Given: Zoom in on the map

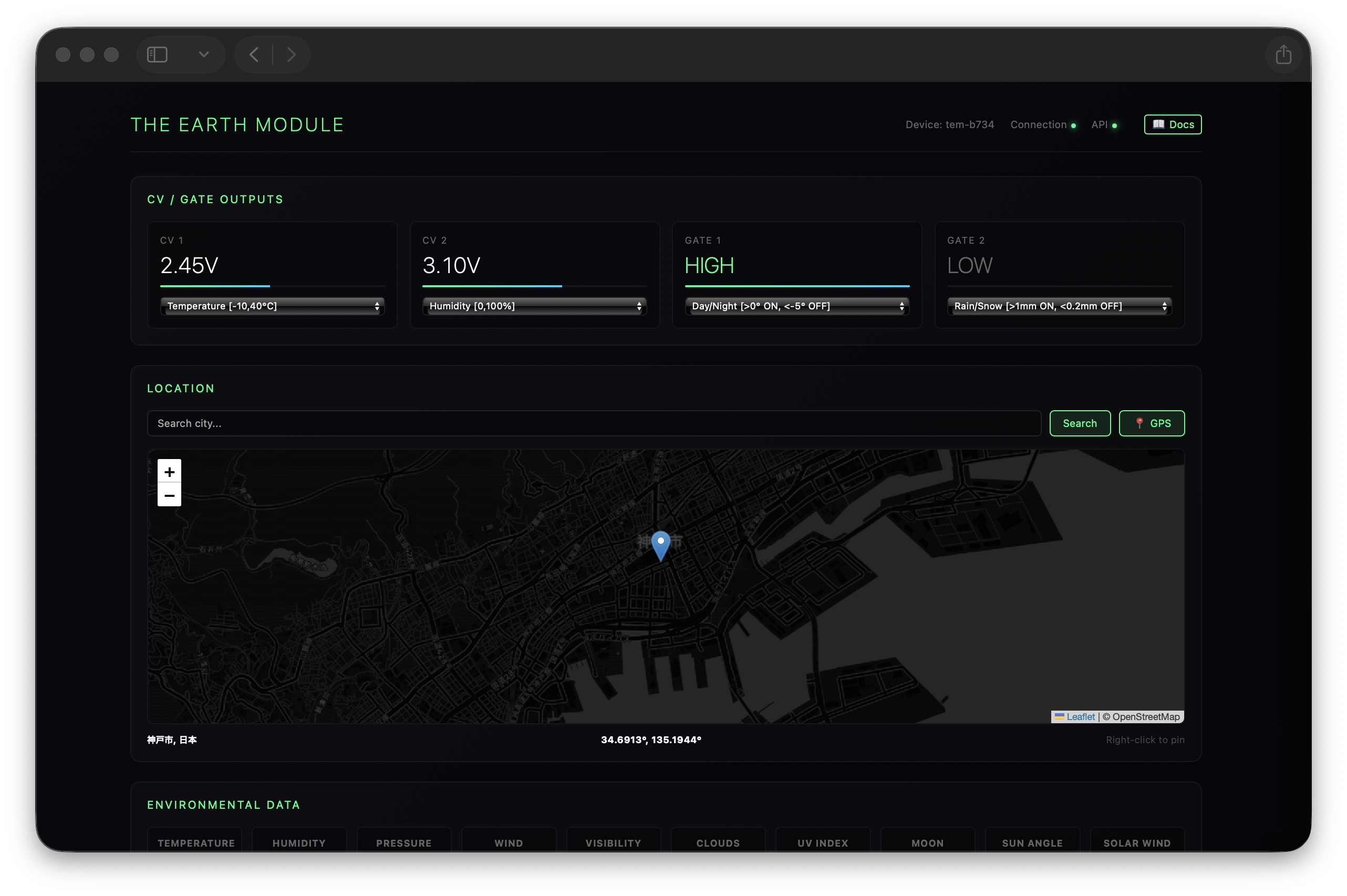Looking at the screenshot, I should [x=169, y=472].
